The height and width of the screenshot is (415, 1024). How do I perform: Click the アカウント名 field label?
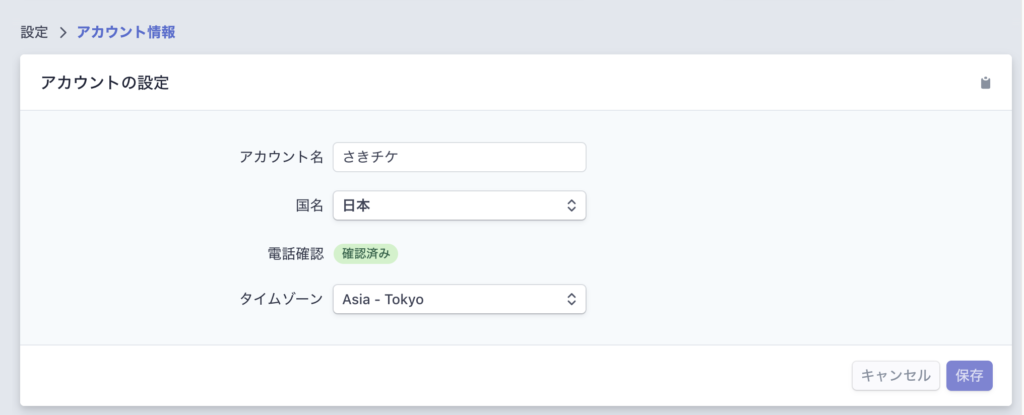pyautogui.click(x=281, y=158)
